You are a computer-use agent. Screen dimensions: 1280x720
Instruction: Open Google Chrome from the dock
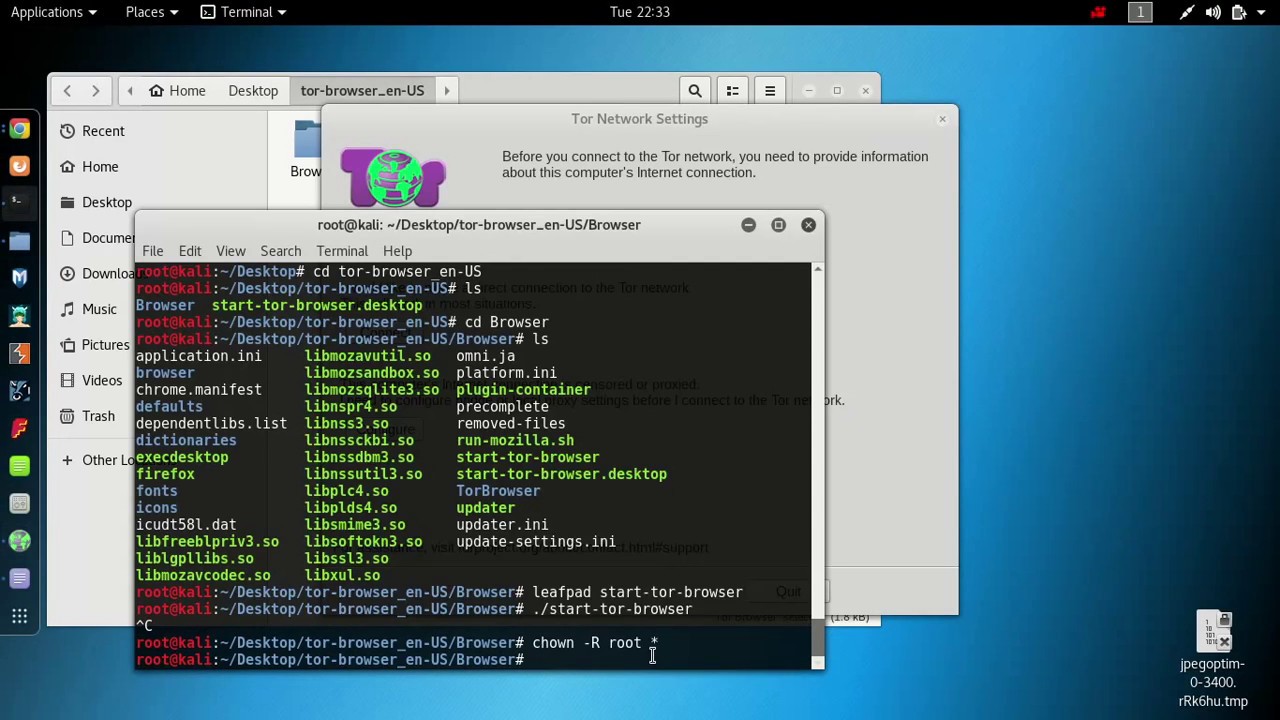[x=19, y=129]
